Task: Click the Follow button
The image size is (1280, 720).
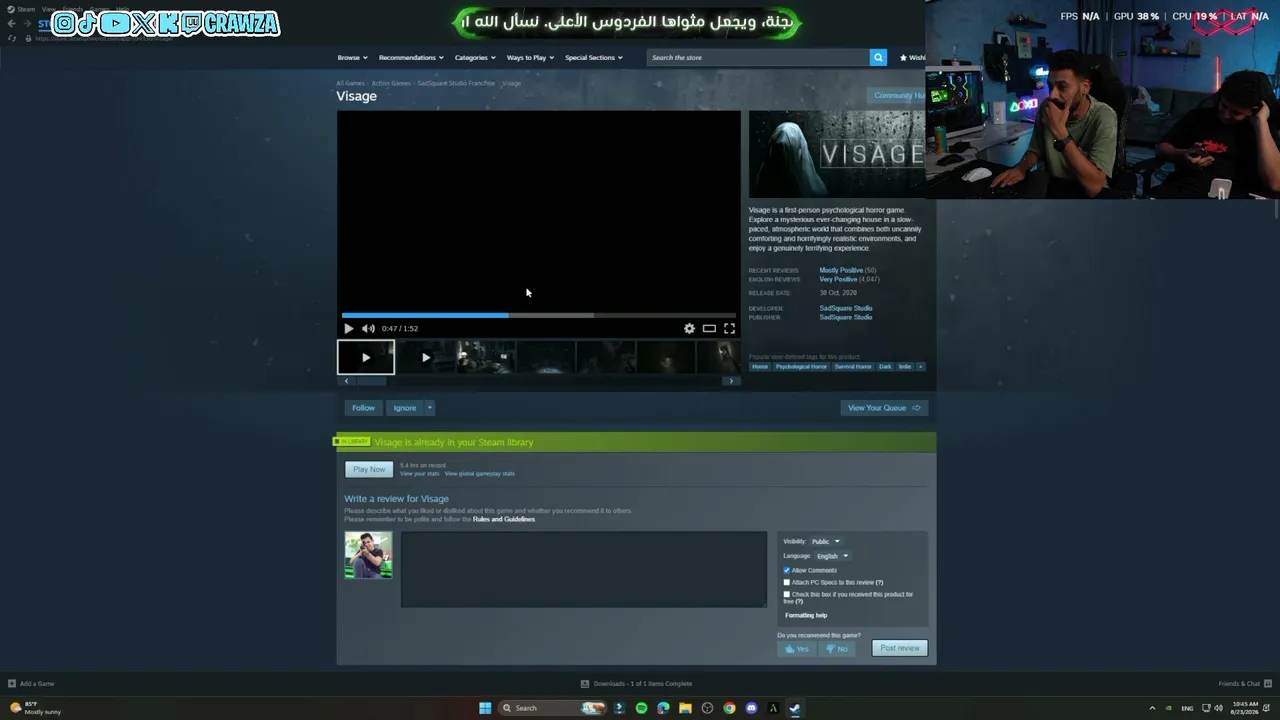Action: point(363,408)
